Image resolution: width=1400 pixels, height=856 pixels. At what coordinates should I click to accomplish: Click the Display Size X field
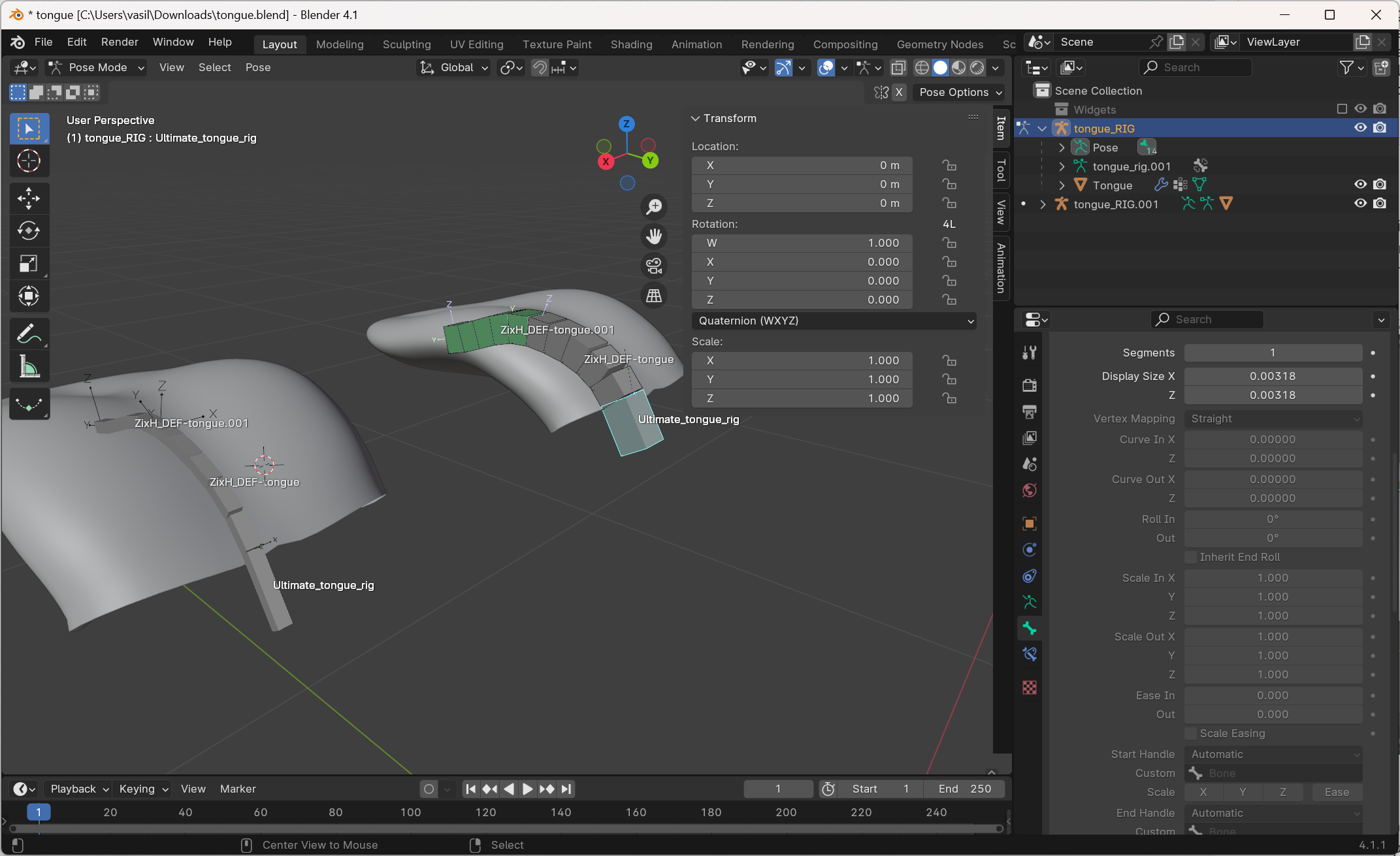point(1273,376)
